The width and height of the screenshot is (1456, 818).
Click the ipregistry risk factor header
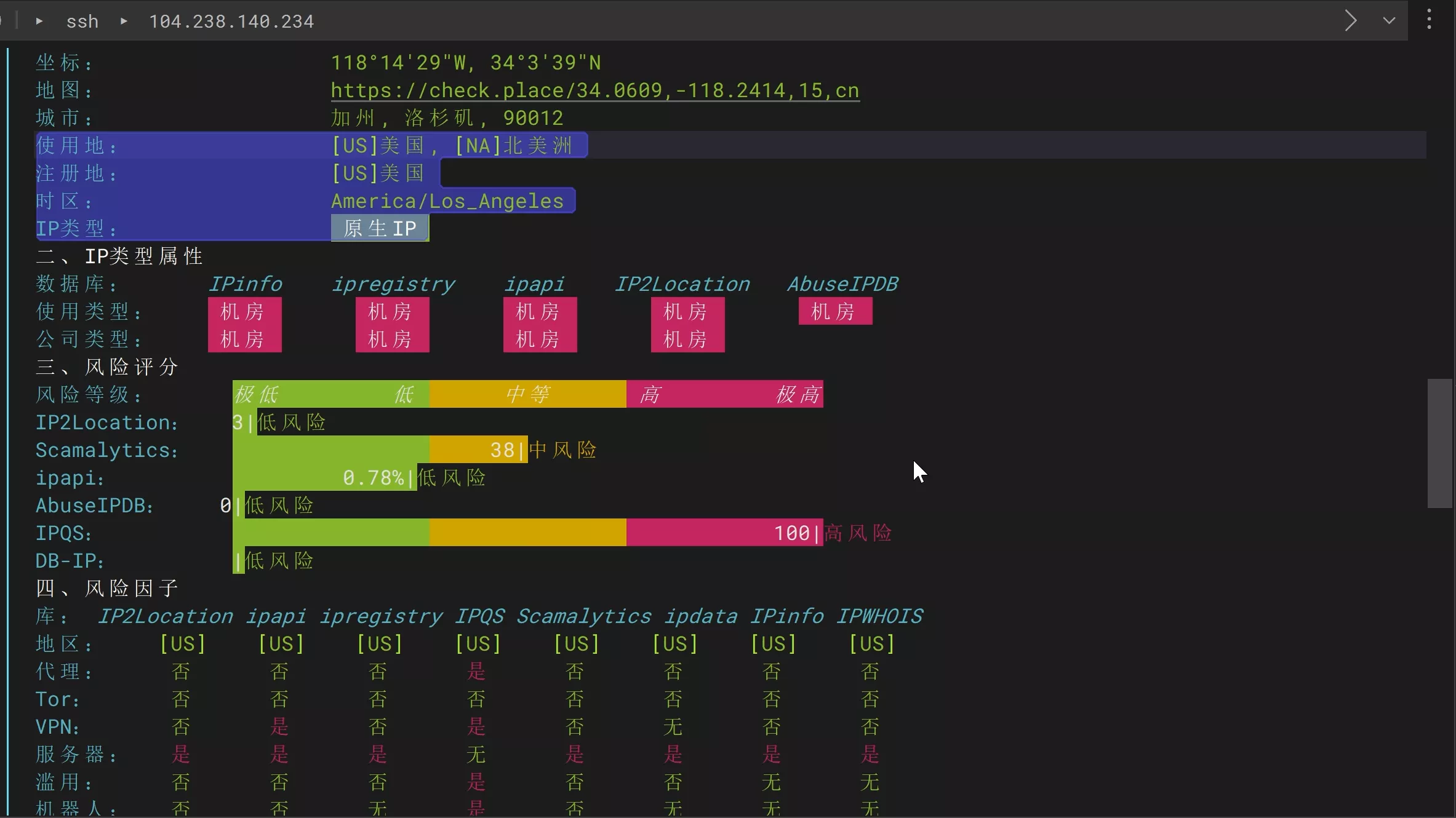(381, 616)
